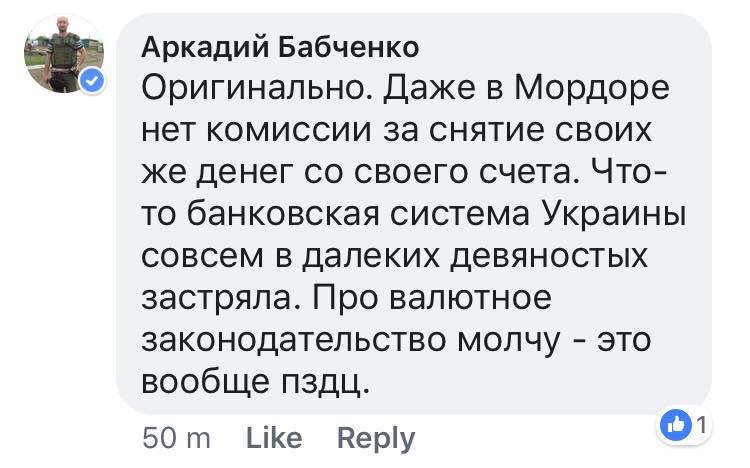Viewport: 750px width, 468px height.
Task: Like the comment via Like link
Action: pyautogui.click(x=274, y=437)
